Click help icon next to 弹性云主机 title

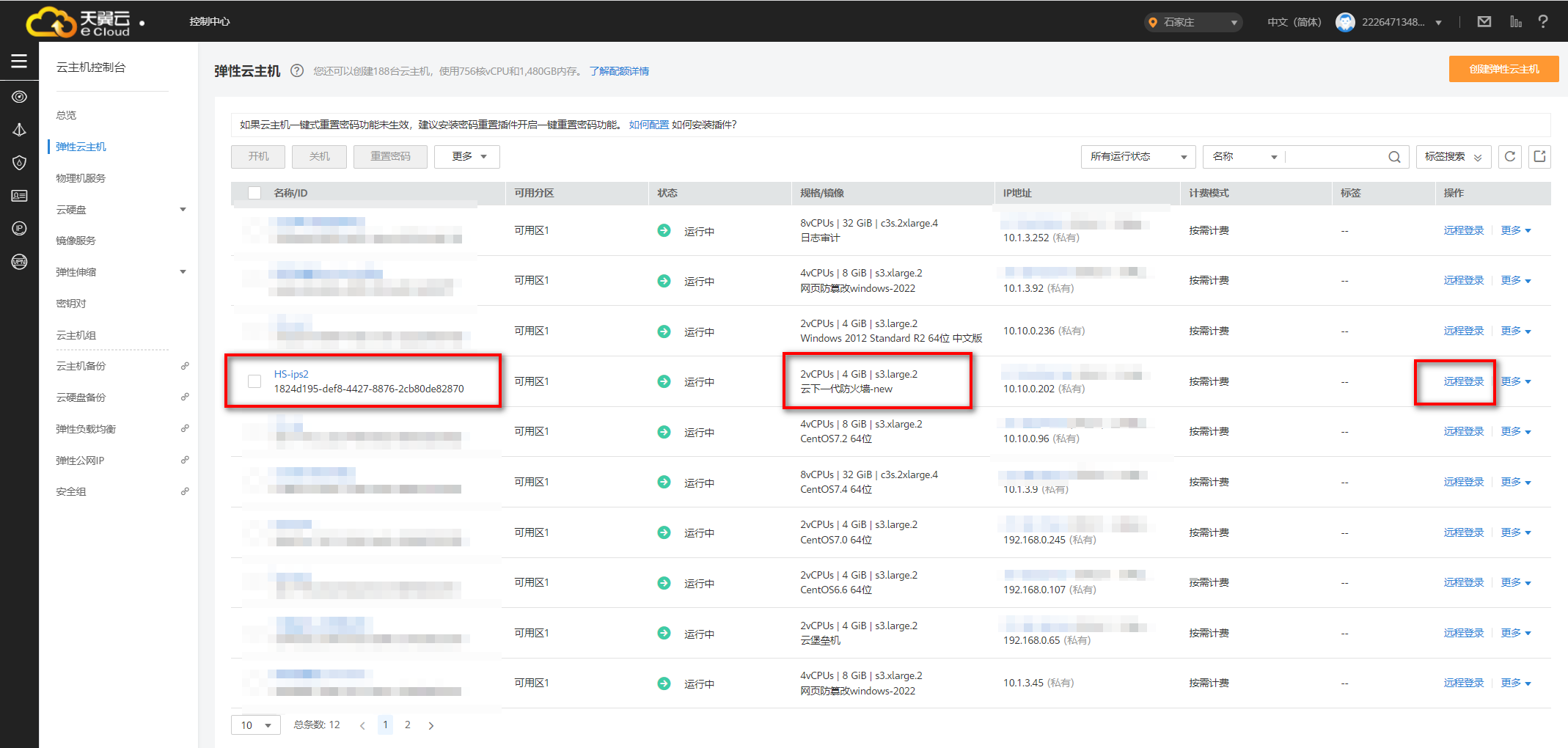click(x=297, y=71)
